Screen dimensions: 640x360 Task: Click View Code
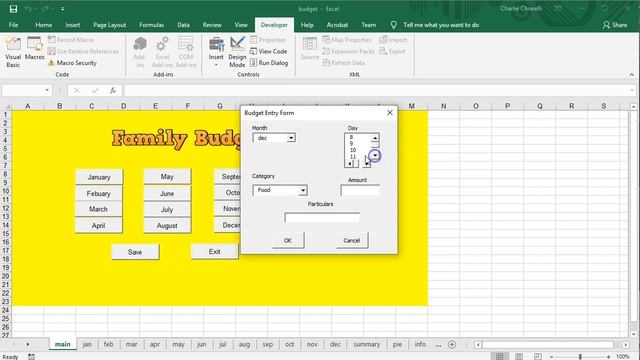(269, 51)
